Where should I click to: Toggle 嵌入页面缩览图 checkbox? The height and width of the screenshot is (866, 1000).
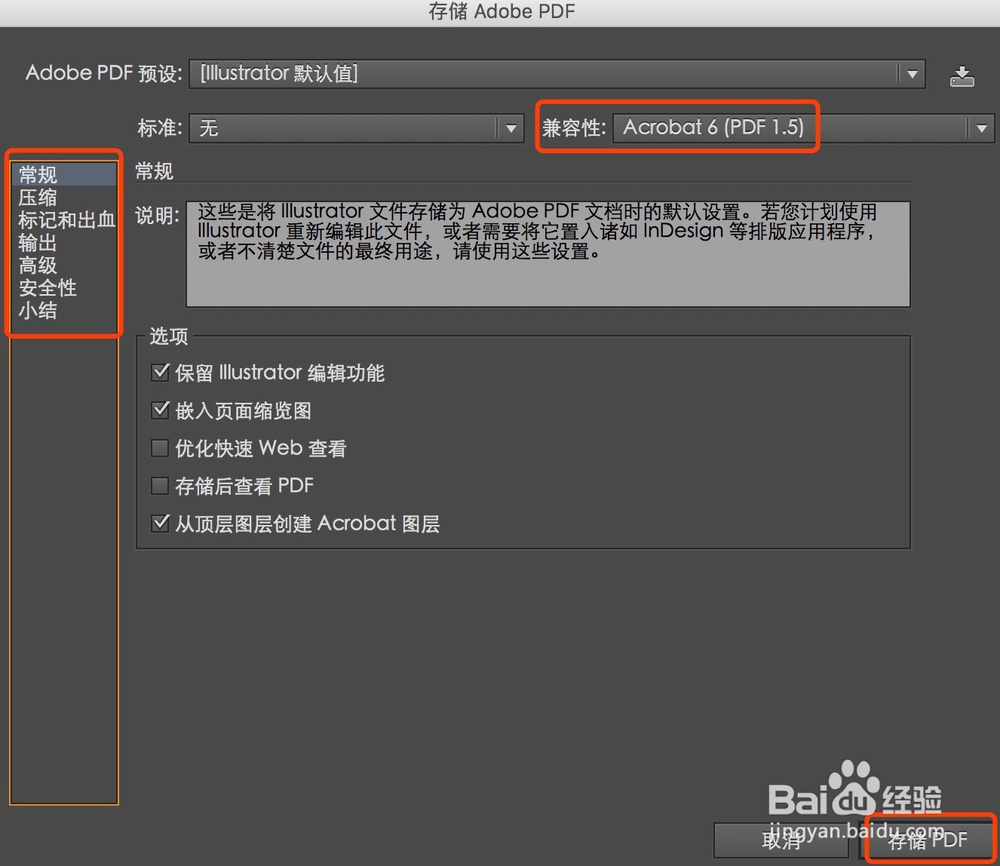160,409
